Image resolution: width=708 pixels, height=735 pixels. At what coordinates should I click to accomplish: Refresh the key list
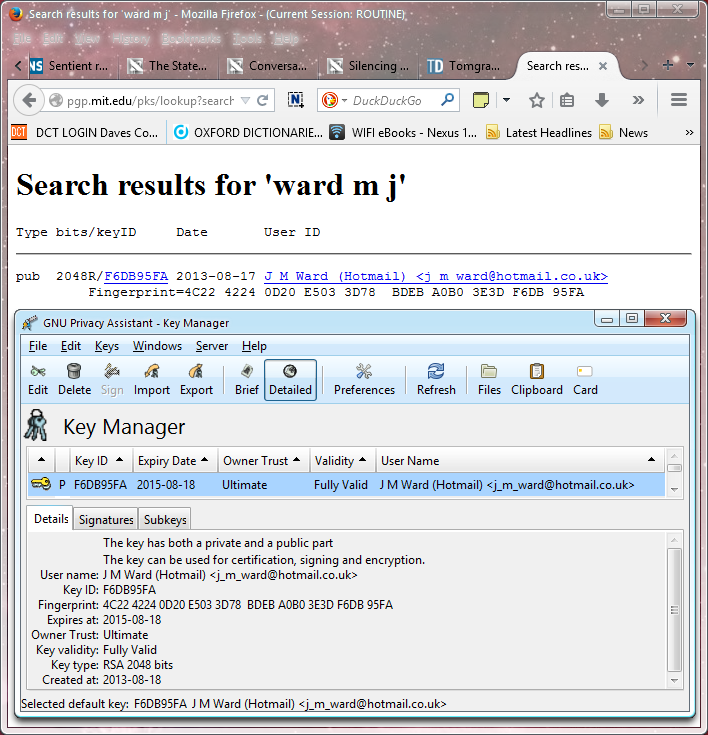point(436,380)
